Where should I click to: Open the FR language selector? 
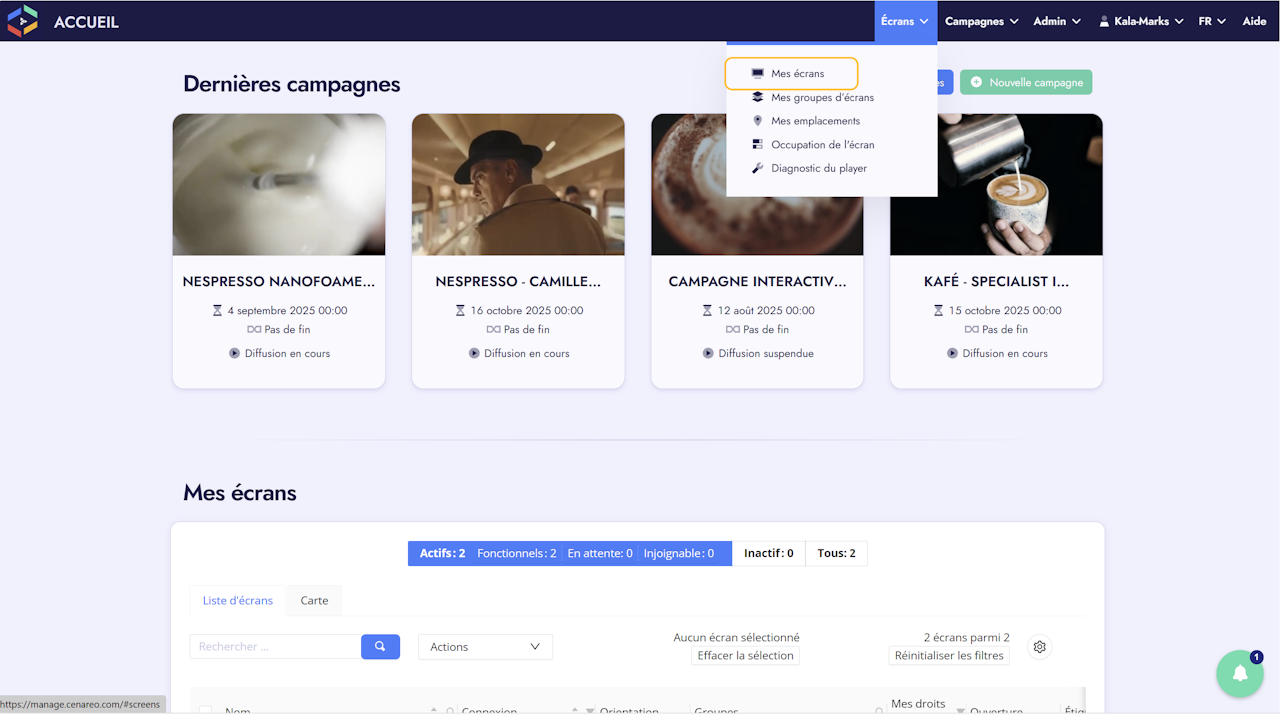point(1212,21)
